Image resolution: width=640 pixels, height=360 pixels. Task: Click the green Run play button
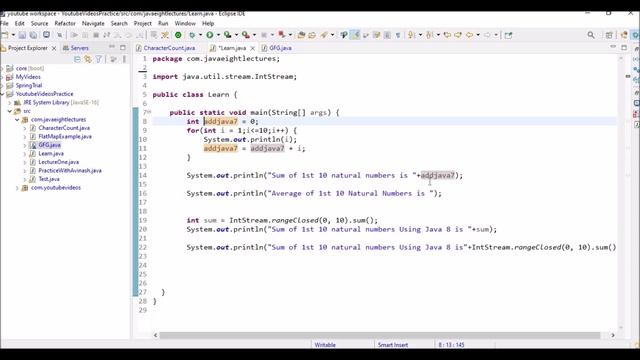click(210, 35)
